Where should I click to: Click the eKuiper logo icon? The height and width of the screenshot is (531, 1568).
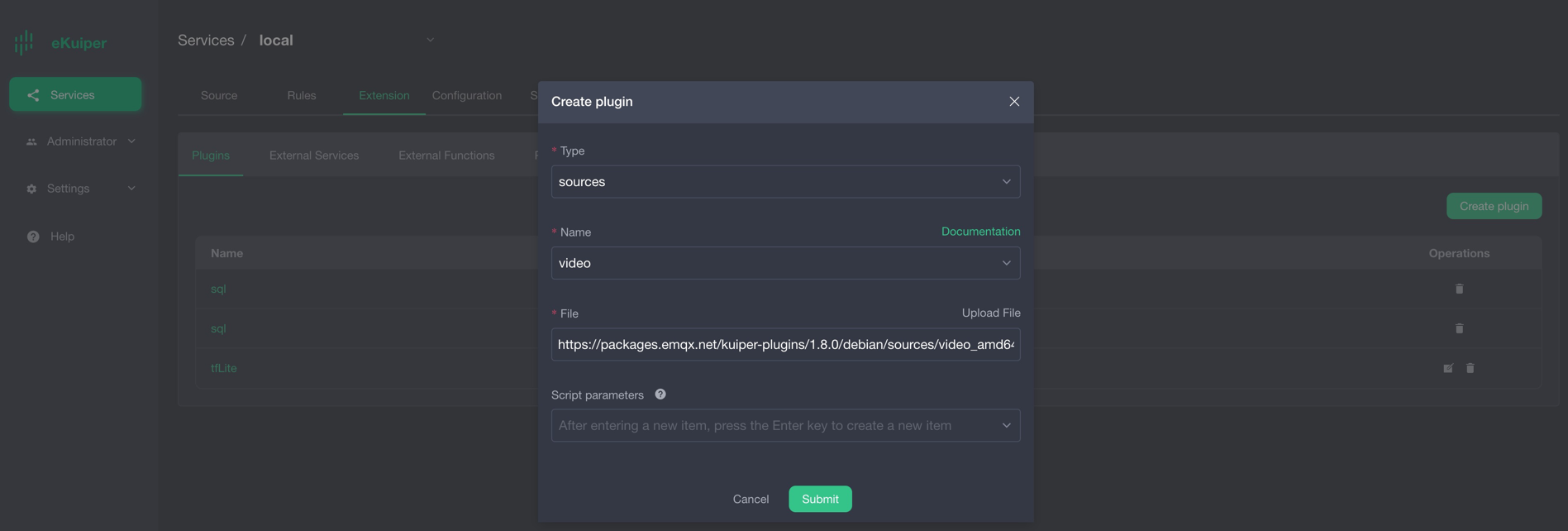tap(24, 42)
